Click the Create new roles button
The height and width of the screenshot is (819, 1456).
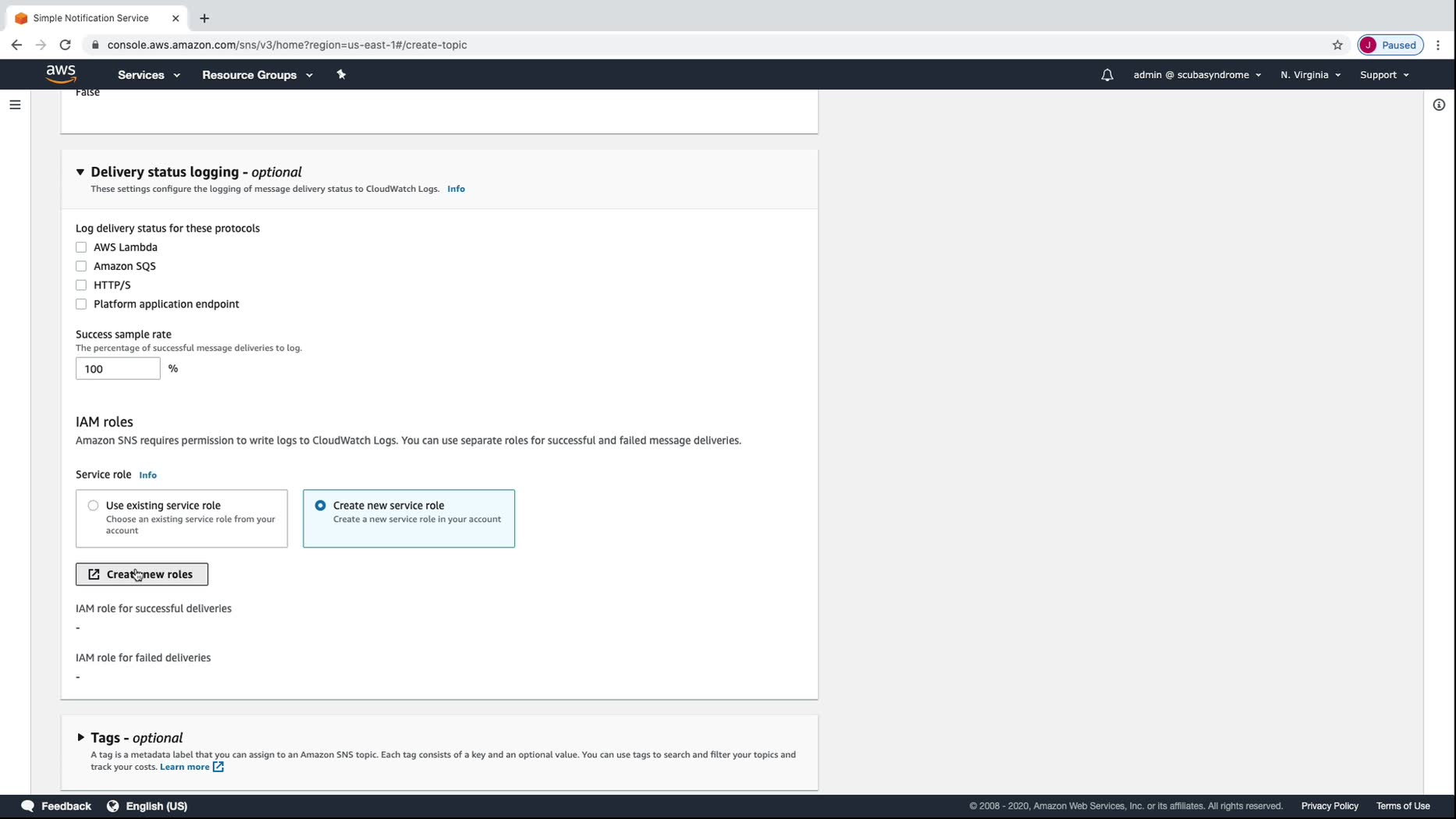coord(142,574)
